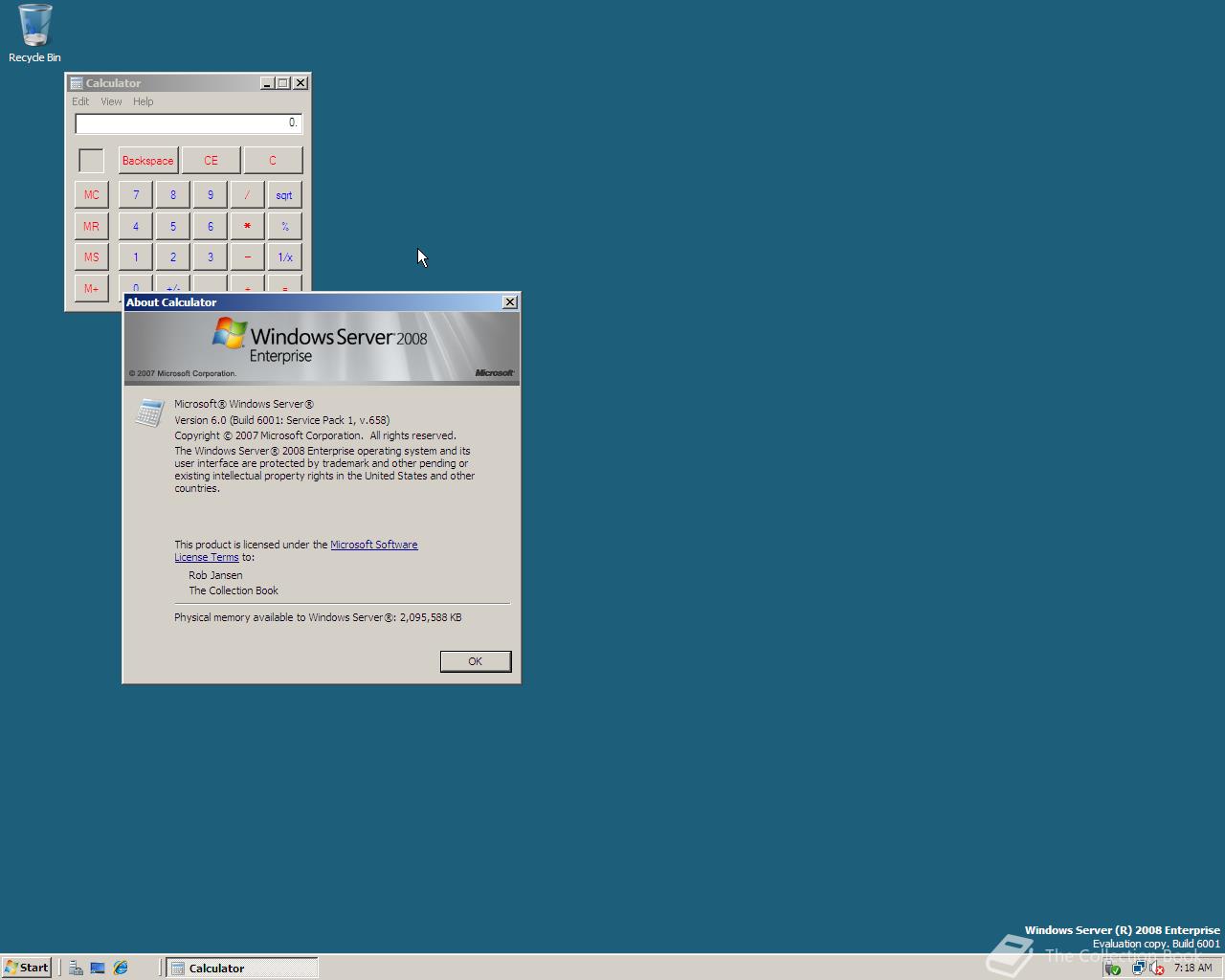Viewport: 1225px width, 980px height.
Task: Open the Recycle Bin desktop icon
Action: pyautogui.click(x=34, y=33)
